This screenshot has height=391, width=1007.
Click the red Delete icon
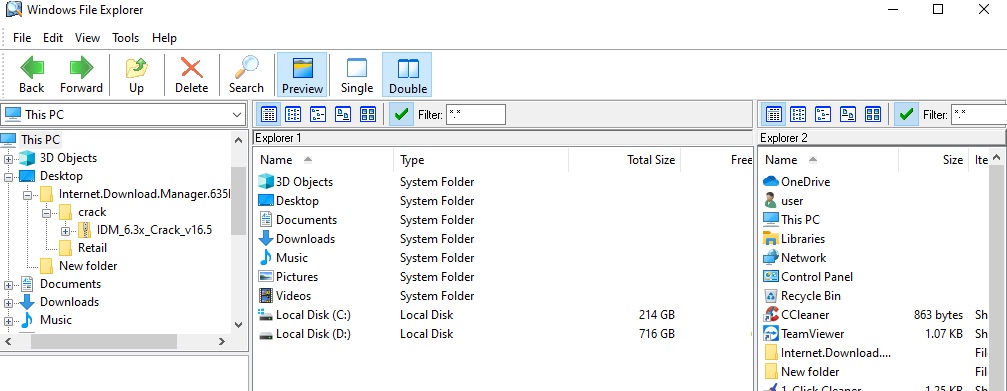click(191, 75)
